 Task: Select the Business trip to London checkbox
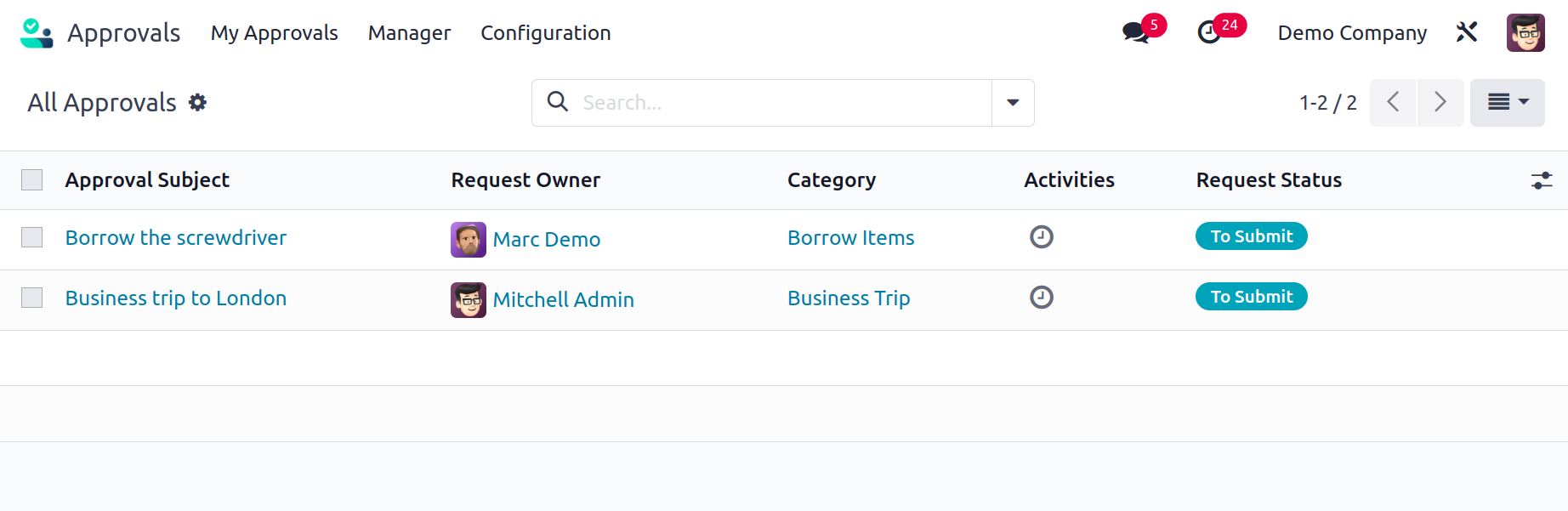pos(32,298)
